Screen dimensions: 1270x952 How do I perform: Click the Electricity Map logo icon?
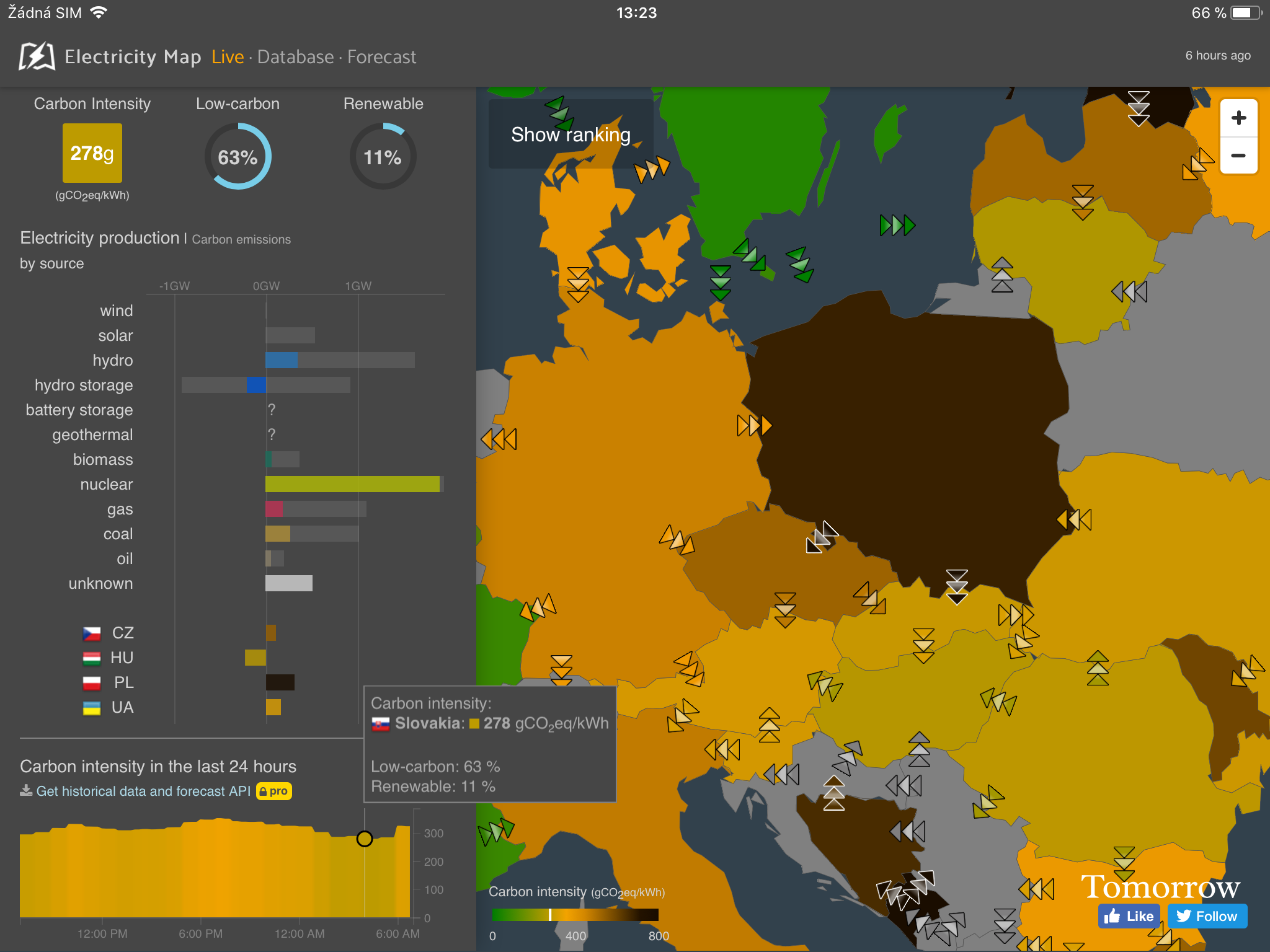[37, 56]
